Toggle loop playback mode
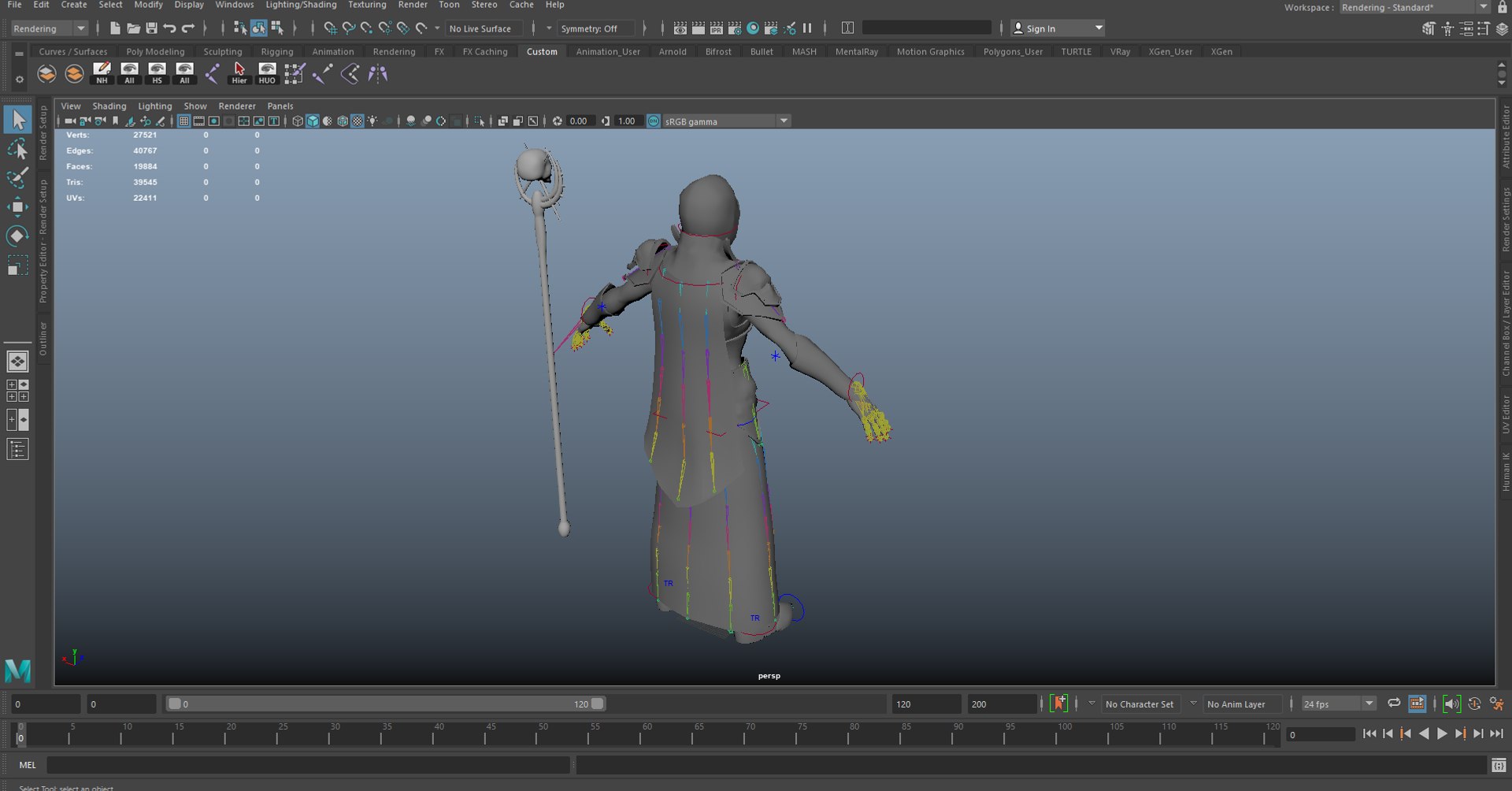This screenshot has width=1512, height=791. tap(1394, 704)
